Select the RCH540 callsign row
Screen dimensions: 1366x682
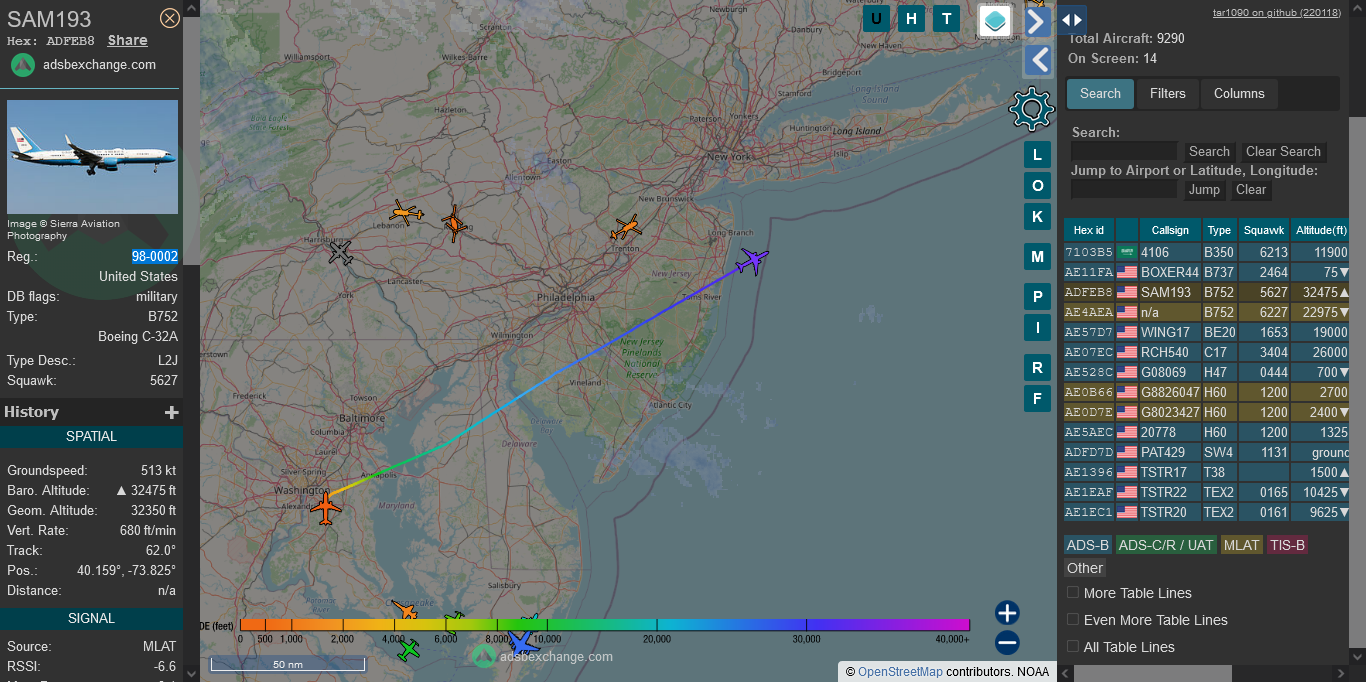(1206, 352)
